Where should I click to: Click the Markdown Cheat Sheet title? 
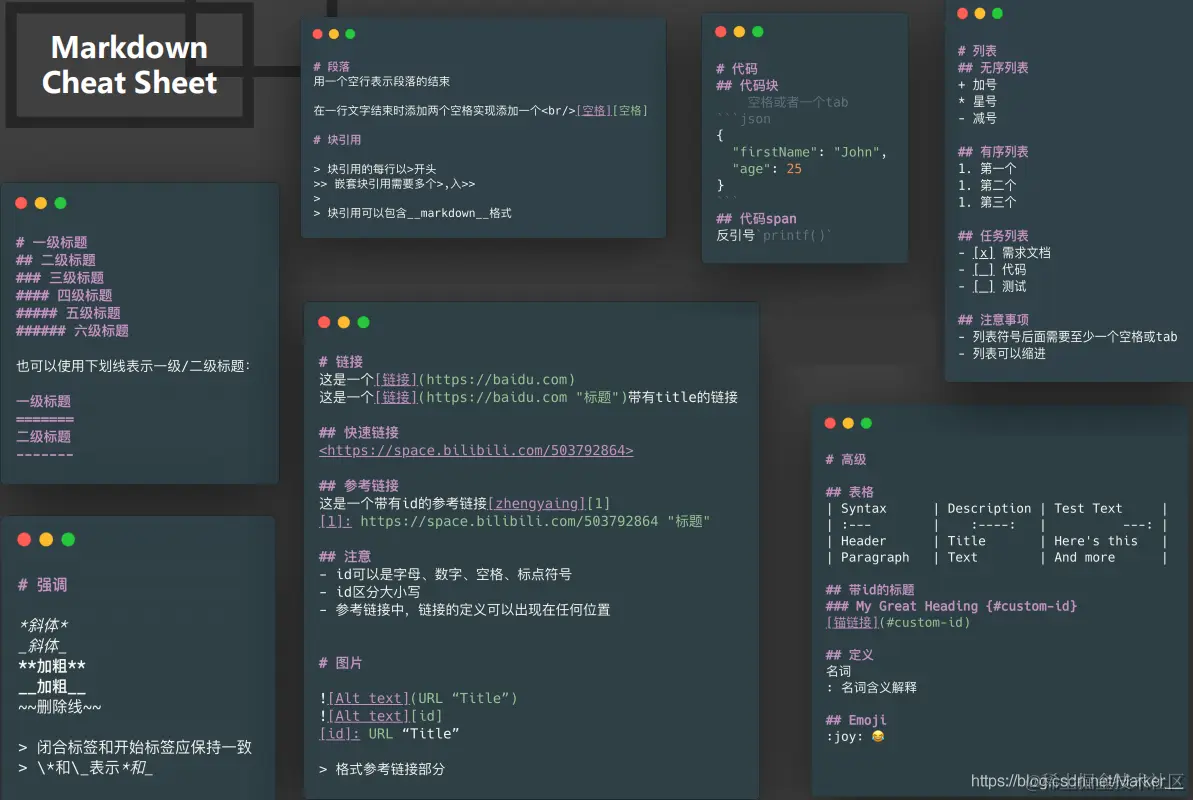click(129, 65)
